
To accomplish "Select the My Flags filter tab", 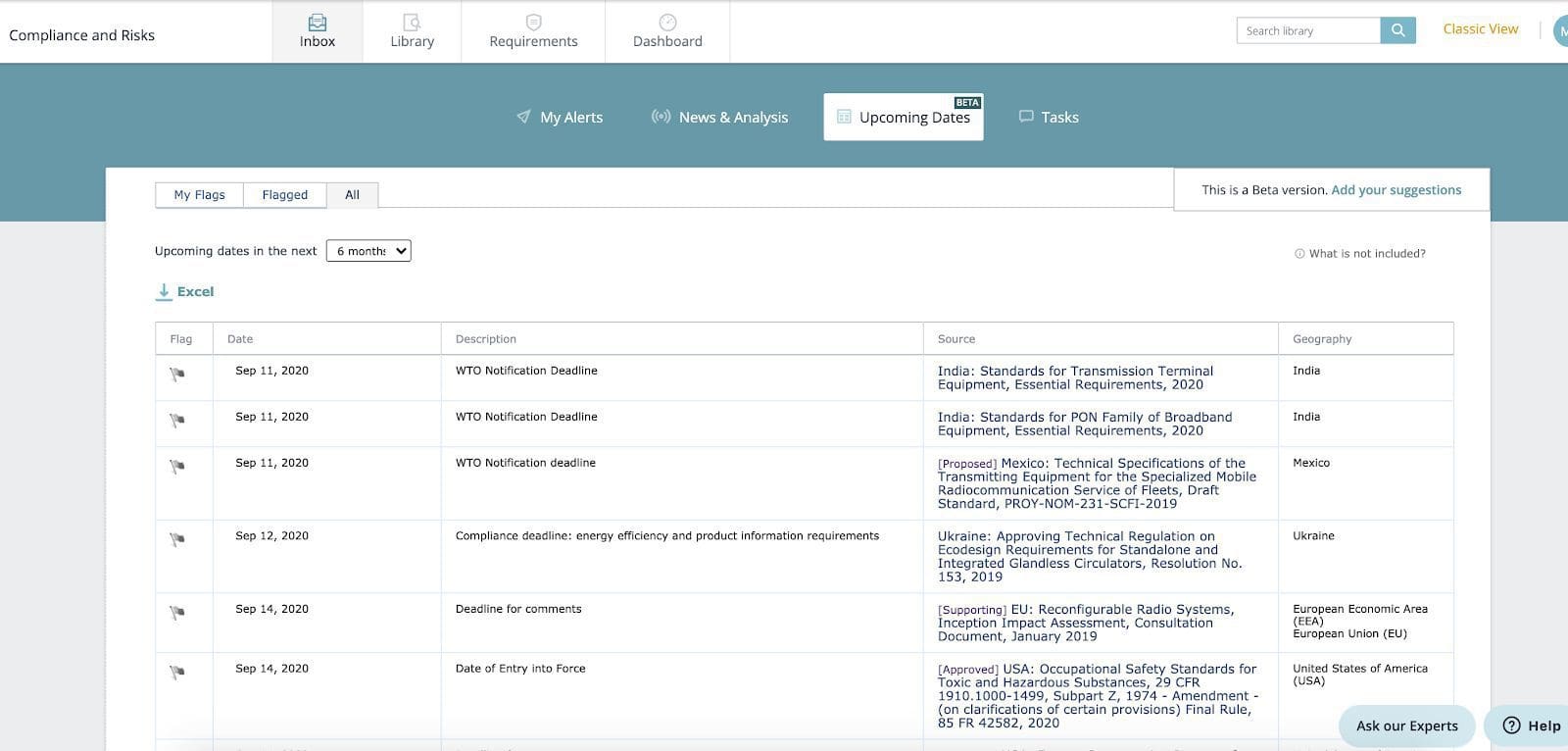I will tap(199, 195).
